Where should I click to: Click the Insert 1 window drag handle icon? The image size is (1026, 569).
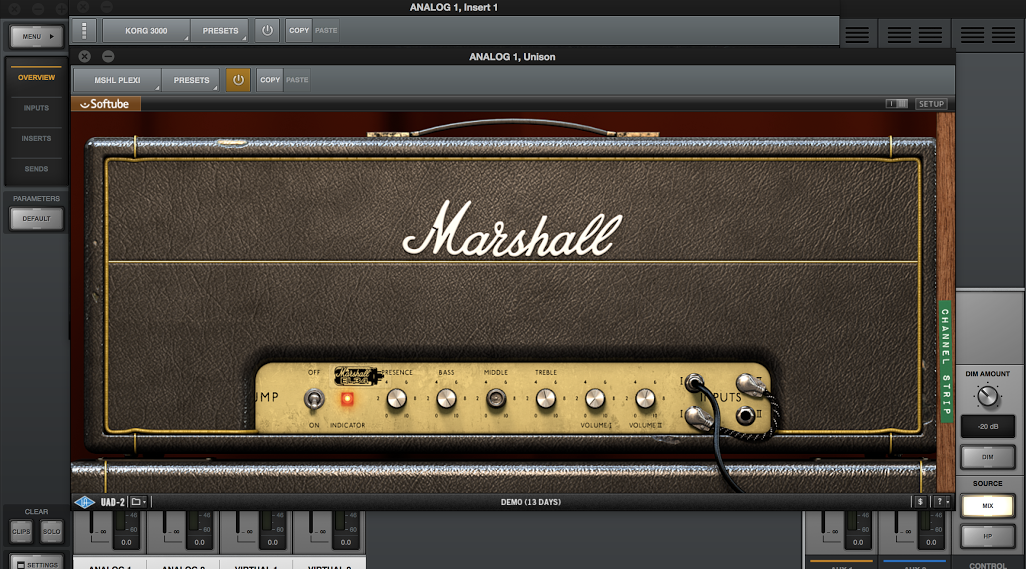(84, 31)
